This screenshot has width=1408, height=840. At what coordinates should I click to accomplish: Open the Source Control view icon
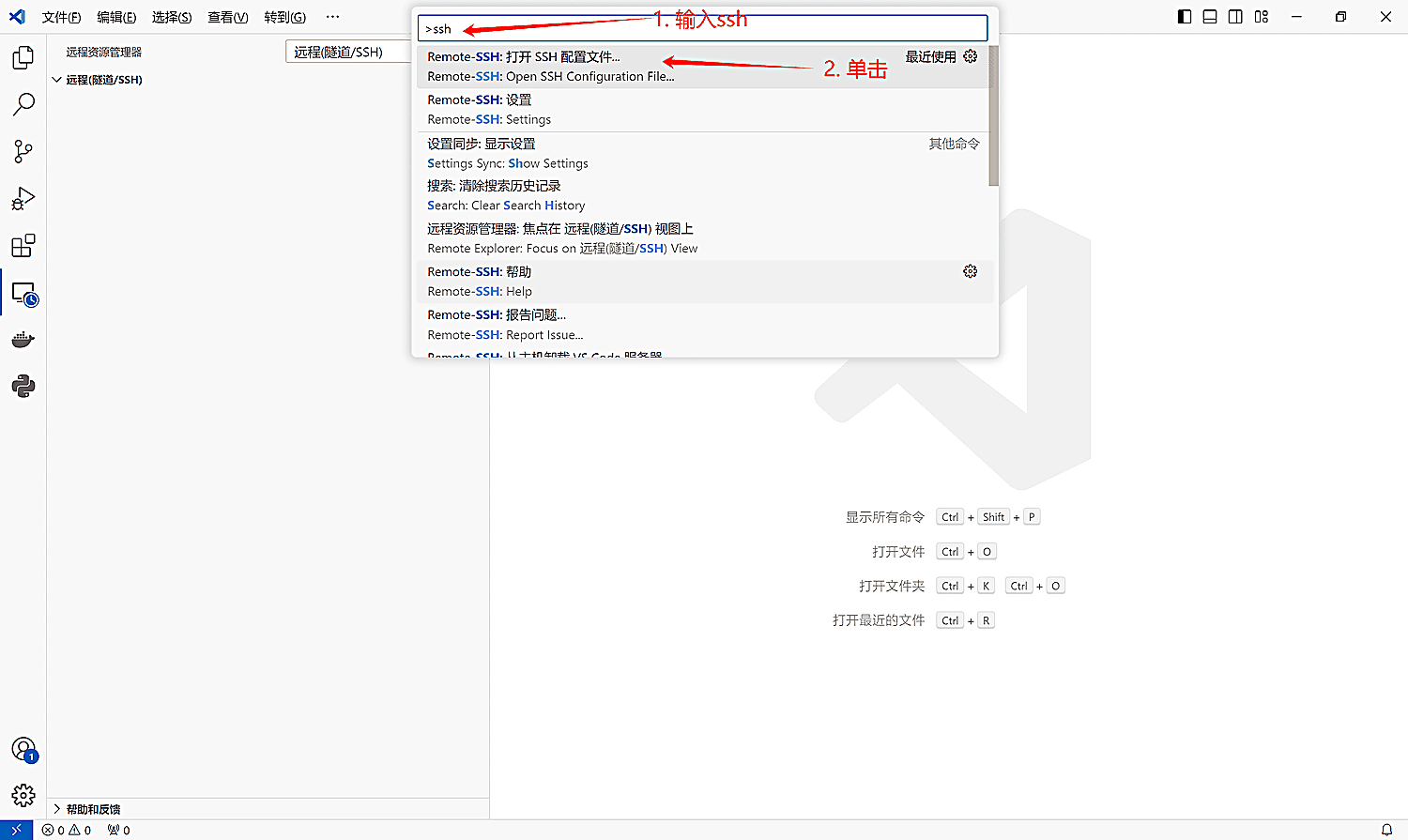click(x=23, y=151)
